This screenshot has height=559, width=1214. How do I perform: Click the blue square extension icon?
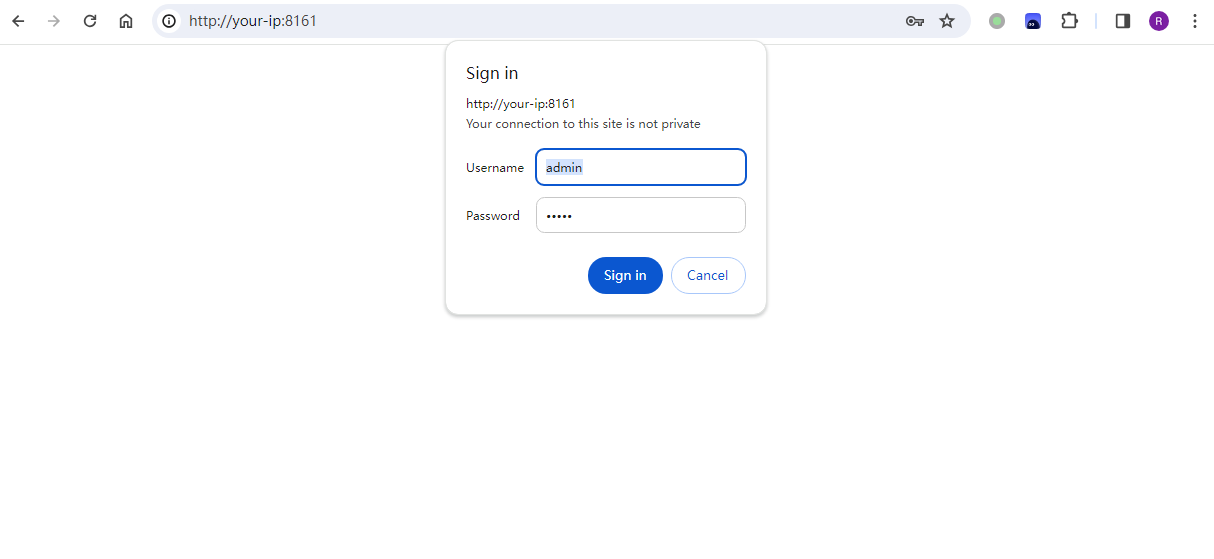1033,21
